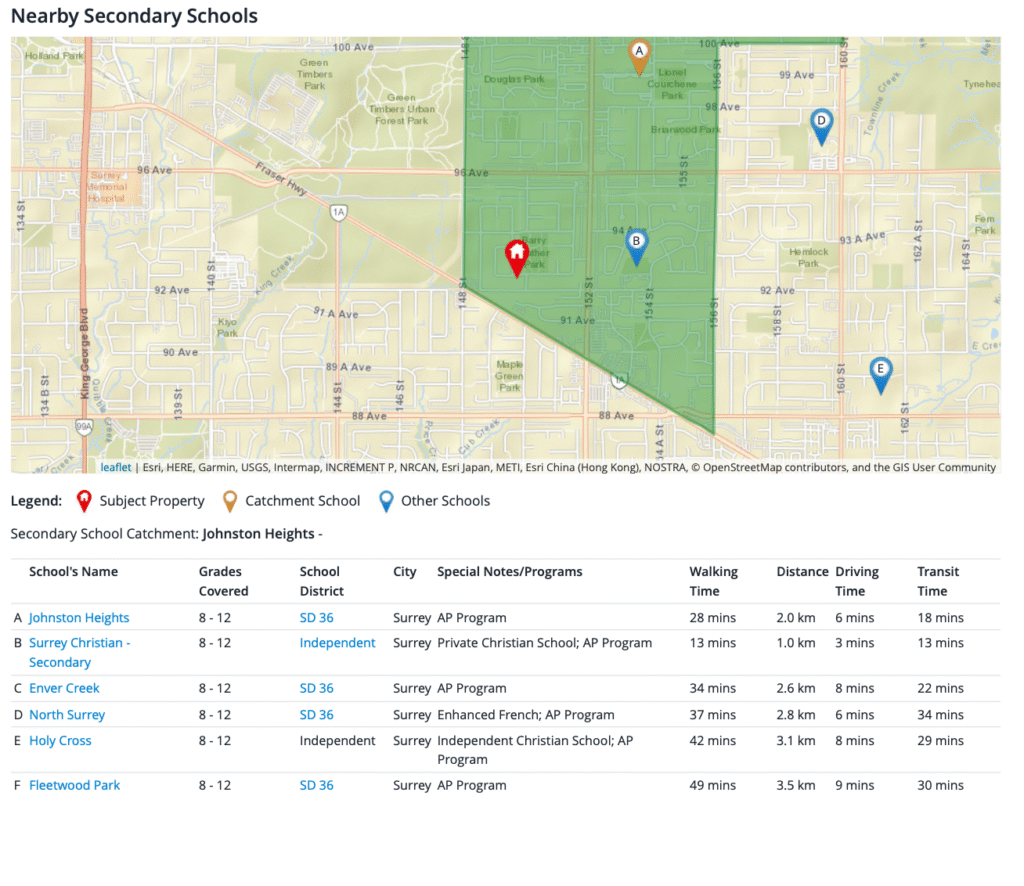Click blue school marker B on map

[636, 247]
